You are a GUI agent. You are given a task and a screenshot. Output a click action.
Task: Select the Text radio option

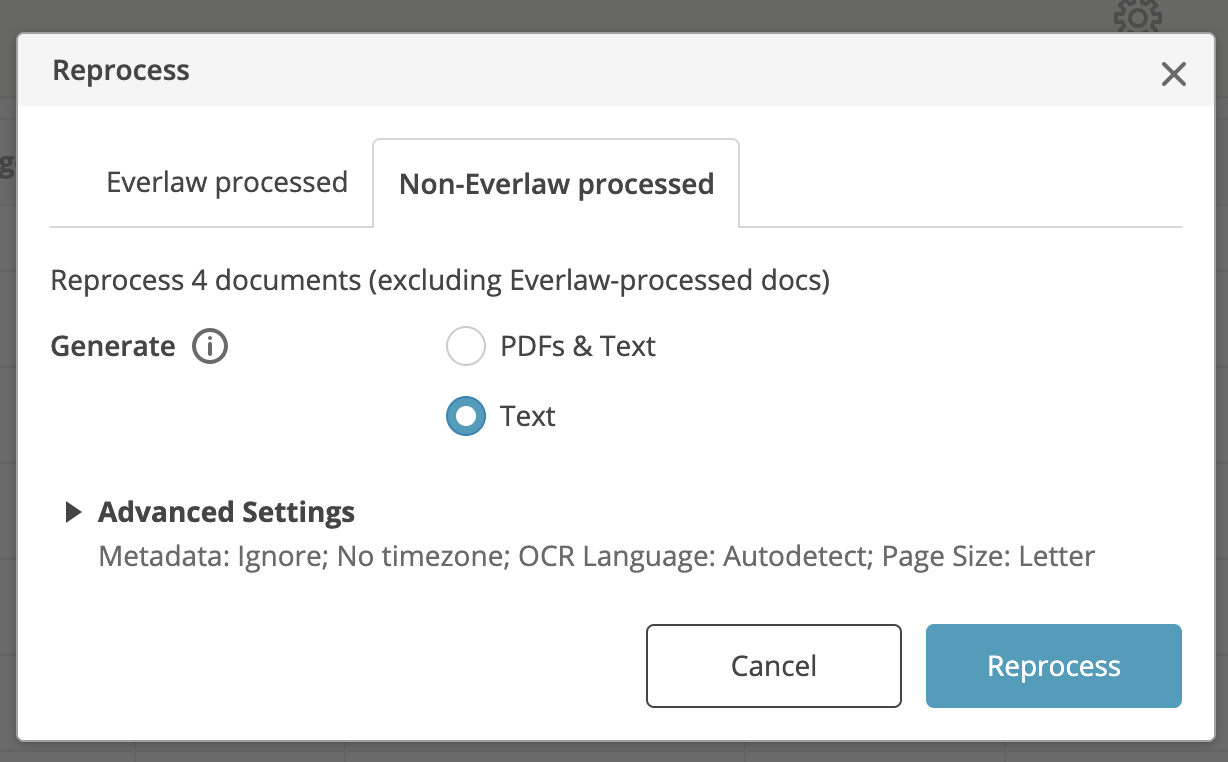(x=465, y=416)
